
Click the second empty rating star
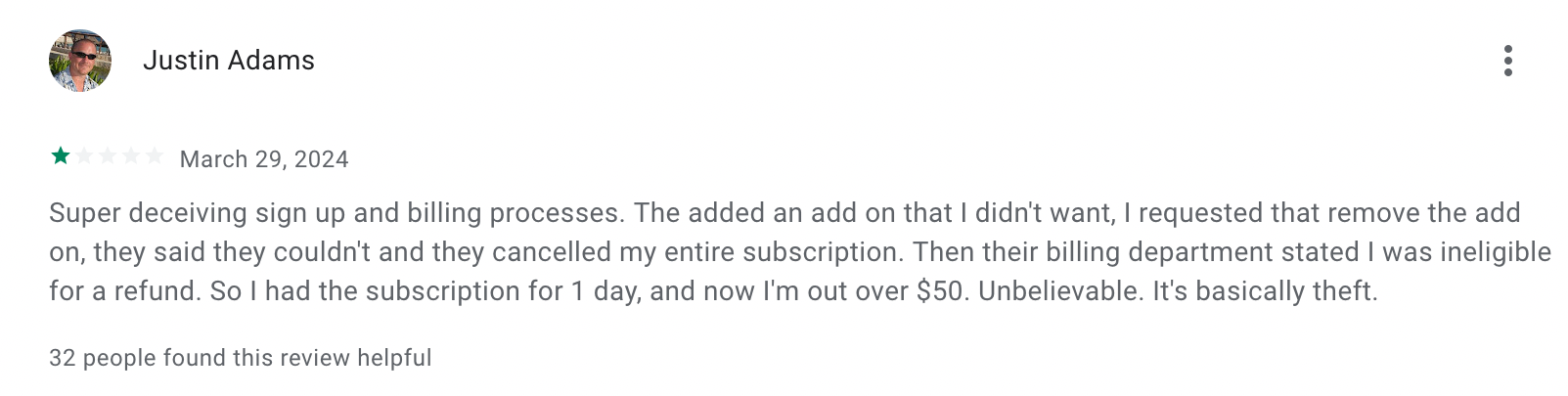coord(84,156)
